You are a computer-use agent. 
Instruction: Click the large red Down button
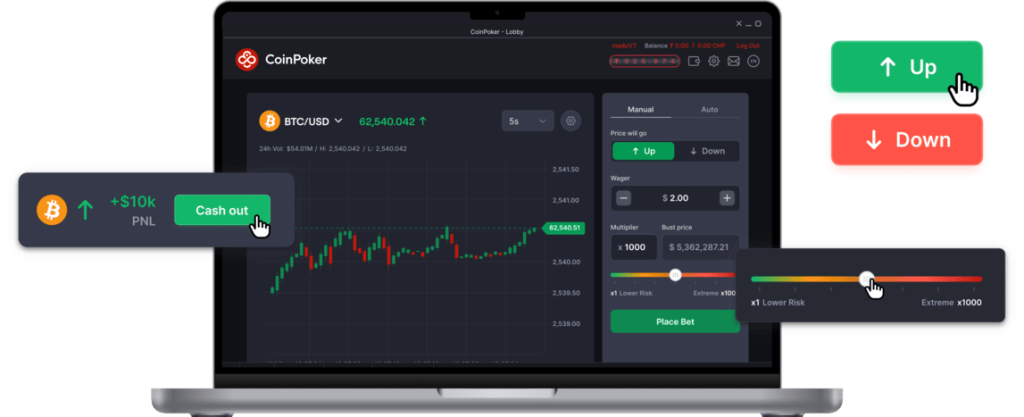pyautogui.click(x=906, y=140)
